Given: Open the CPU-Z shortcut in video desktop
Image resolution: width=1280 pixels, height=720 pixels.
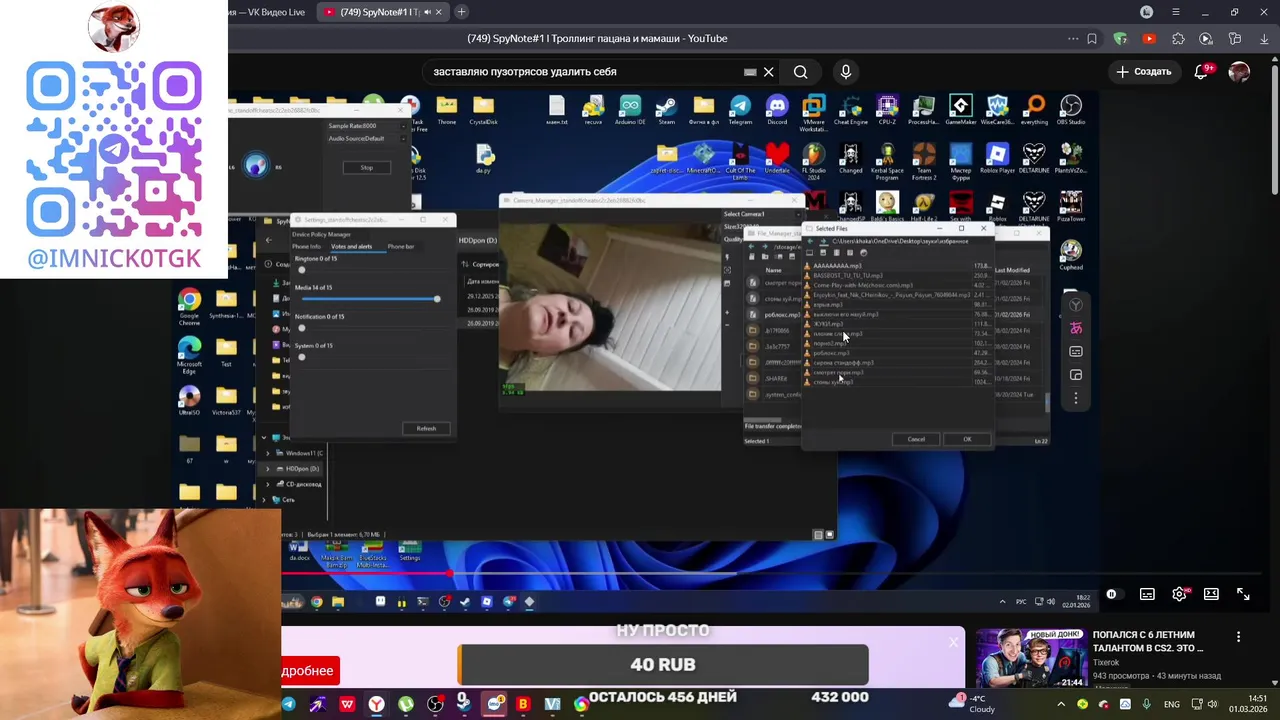Looking at the screenshot, I should click(x=887, y=111).
